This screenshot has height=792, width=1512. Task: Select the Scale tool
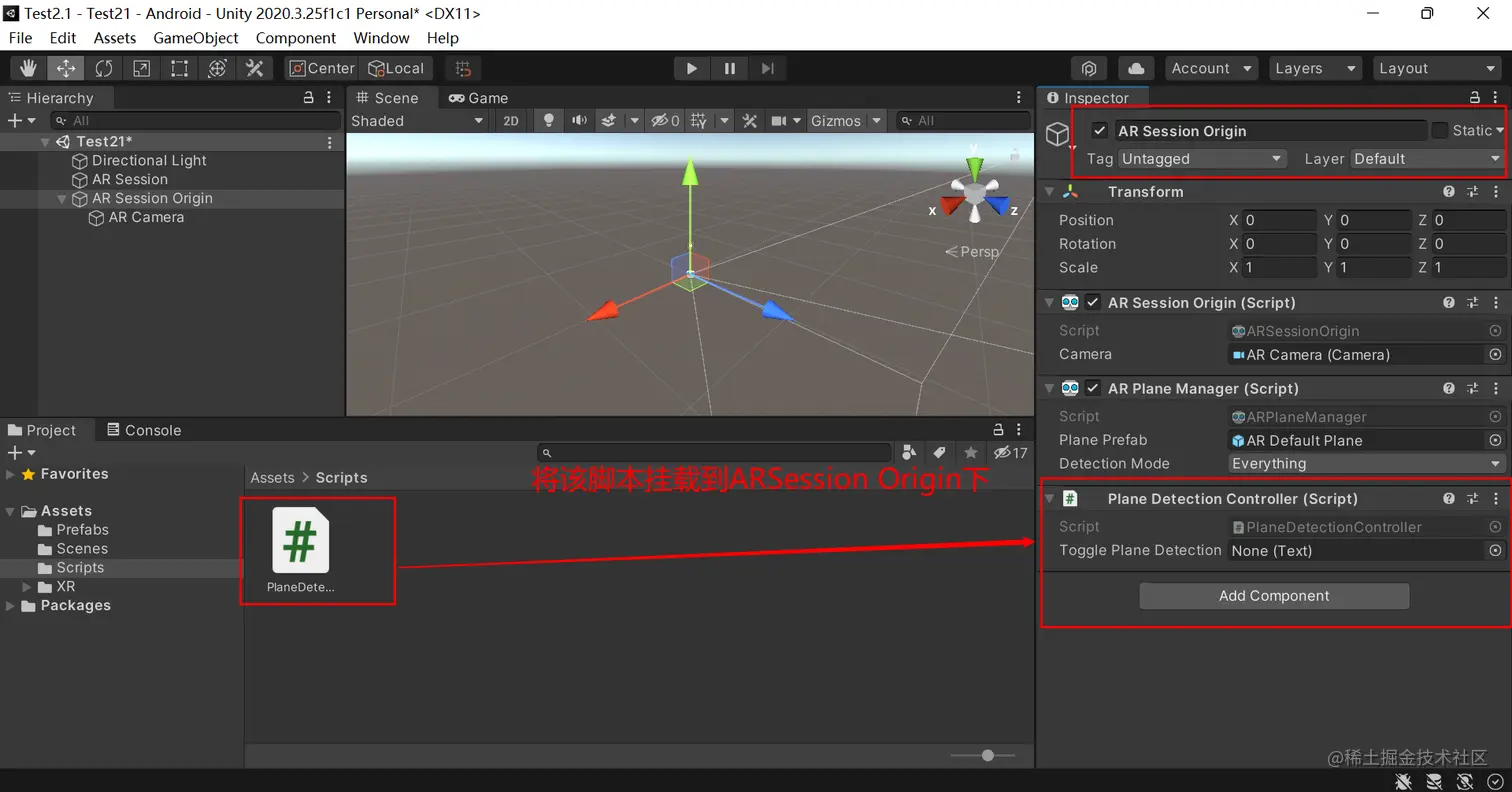click(142, 68)
